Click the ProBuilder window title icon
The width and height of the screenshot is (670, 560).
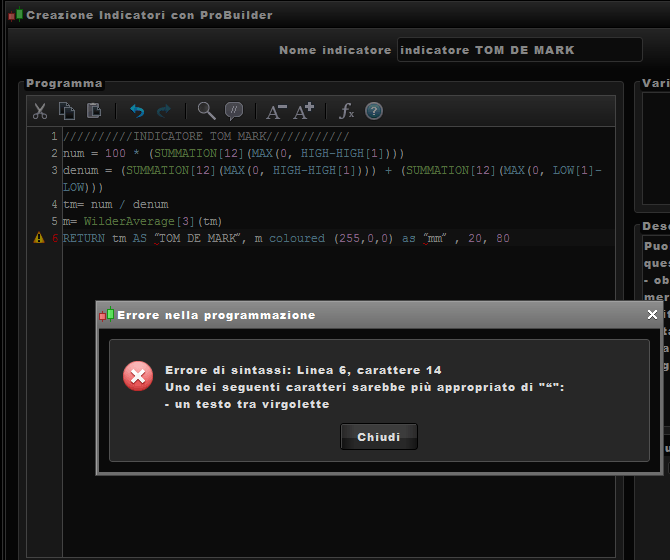point(16,15)
